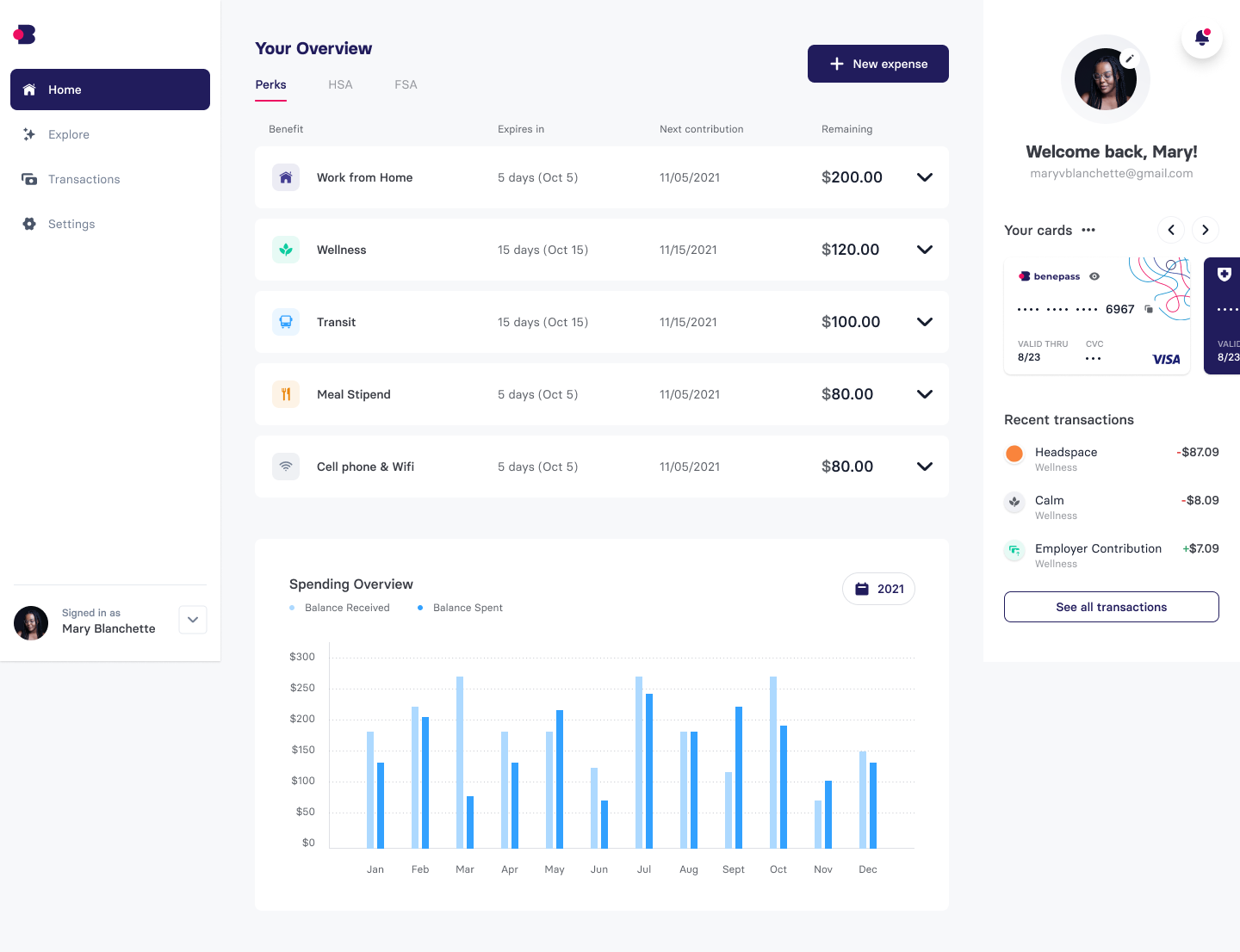Click the Work from Home house icon
Viewport: 1240px width, 952px height.
pyautogui.click(x=286, y=177)
